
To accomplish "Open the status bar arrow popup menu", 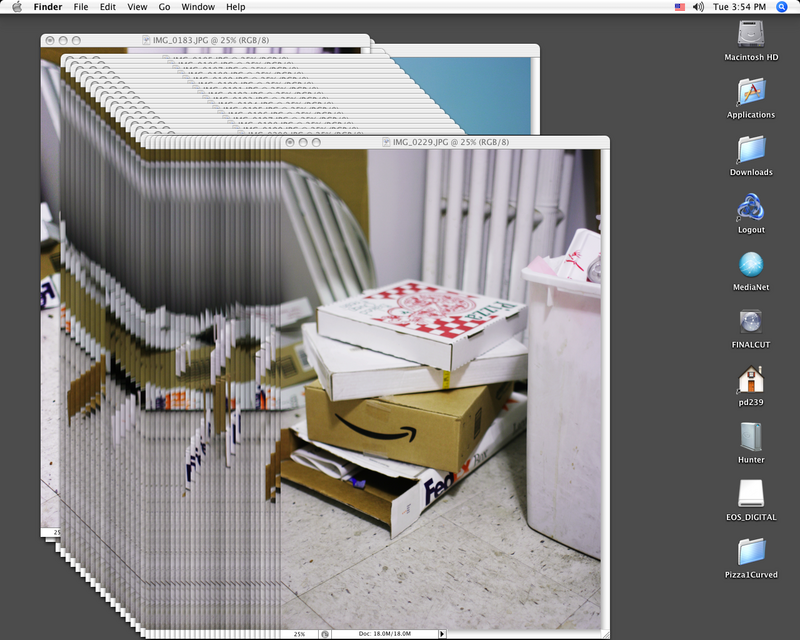I will point(442,634).
